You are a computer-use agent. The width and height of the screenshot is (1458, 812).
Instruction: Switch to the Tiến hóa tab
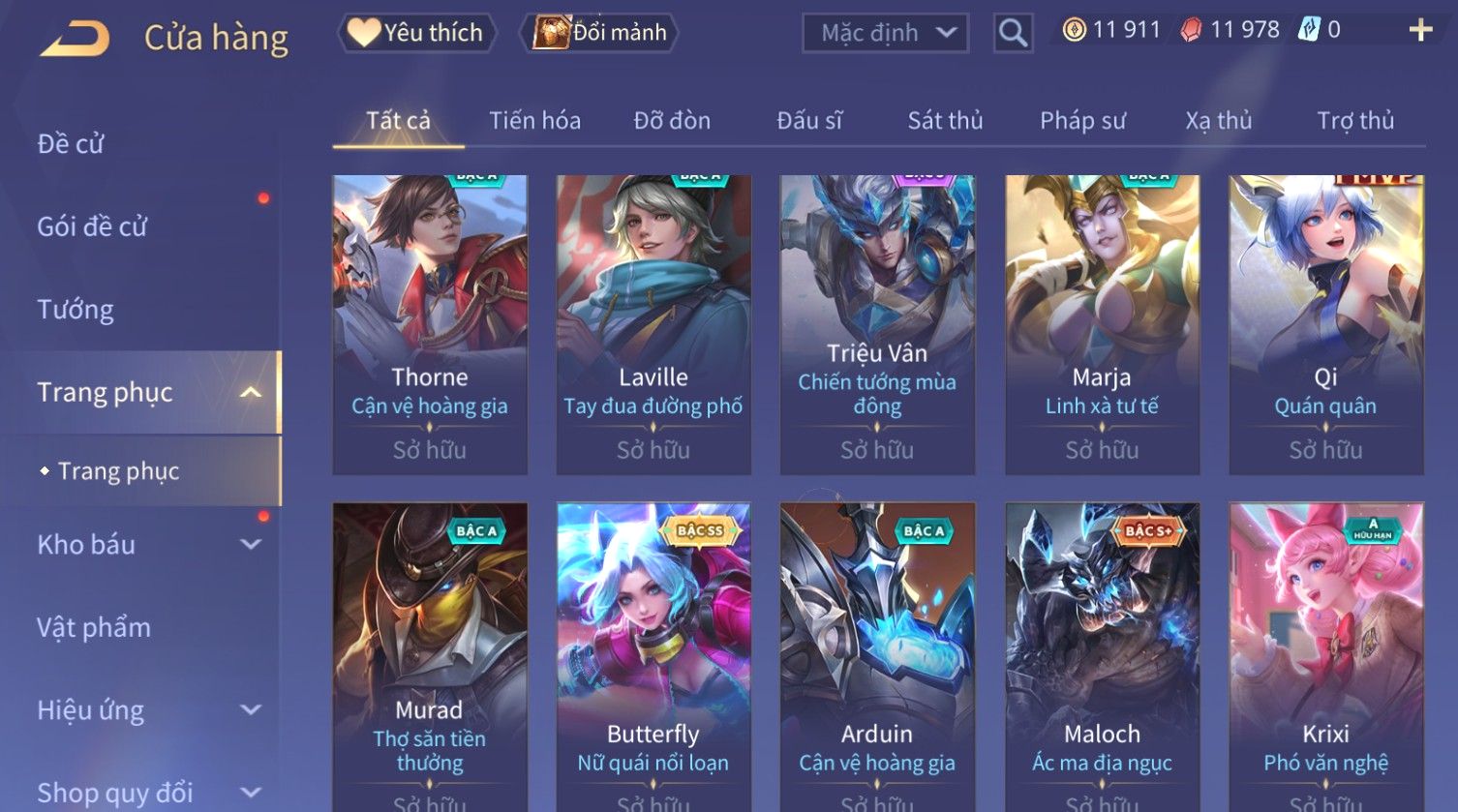pyautogui.click(x=534, y=121)
